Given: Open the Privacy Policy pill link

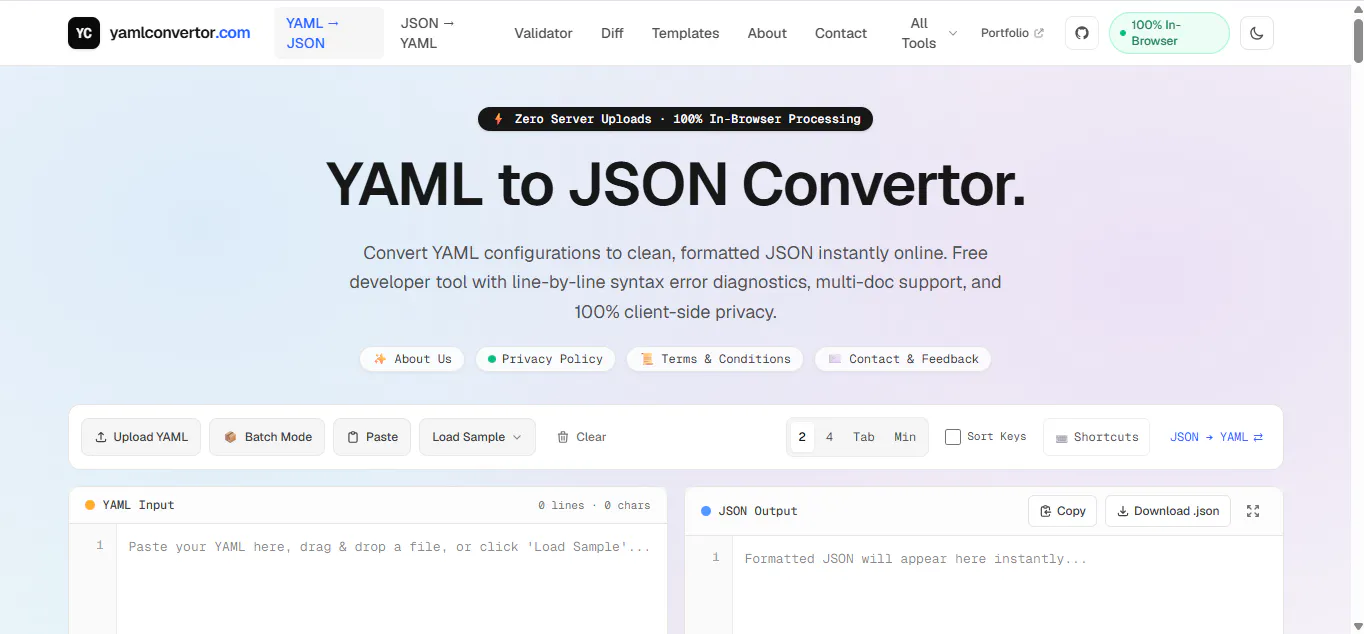Looking at the screenshot, I should click(545, 359).
